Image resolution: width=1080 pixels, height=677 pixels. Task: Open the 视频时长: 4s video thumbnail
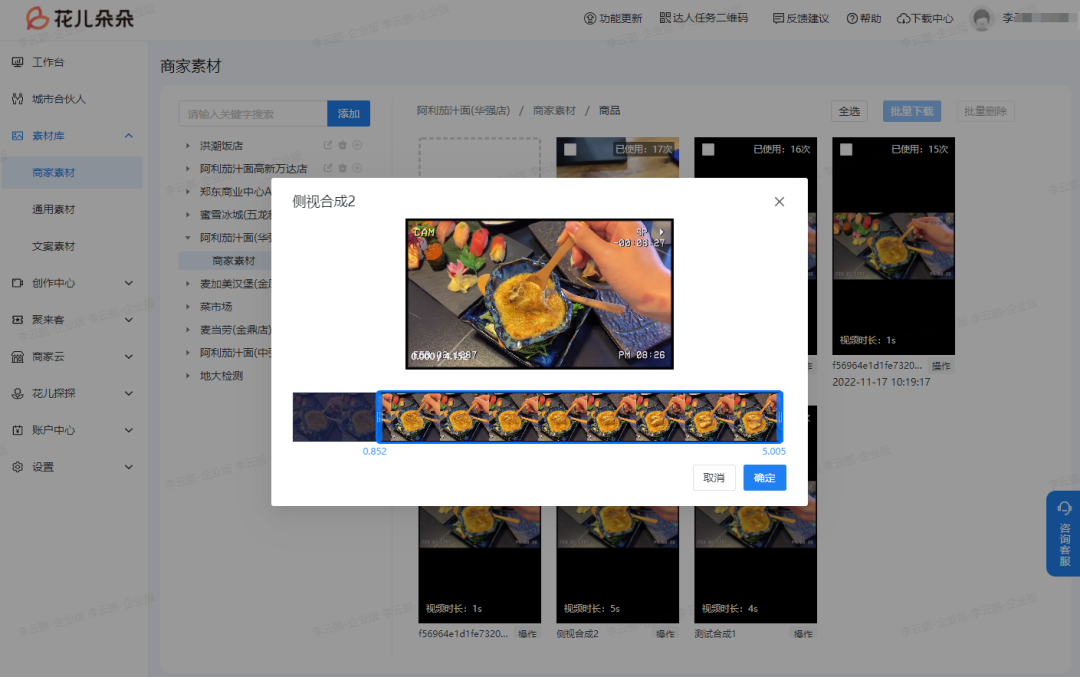click(756, 565)
